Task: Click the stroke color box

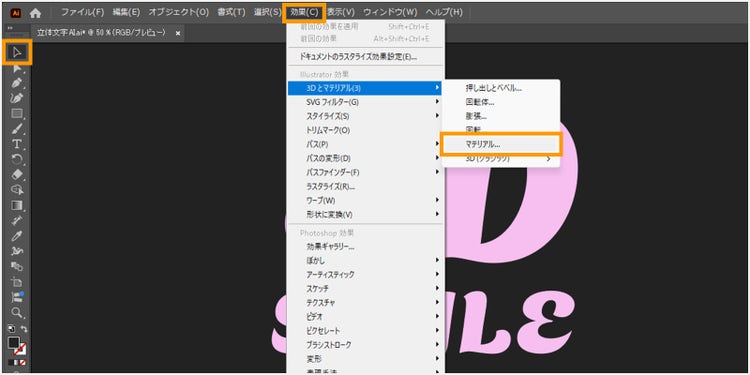Action: coord(21,350)
